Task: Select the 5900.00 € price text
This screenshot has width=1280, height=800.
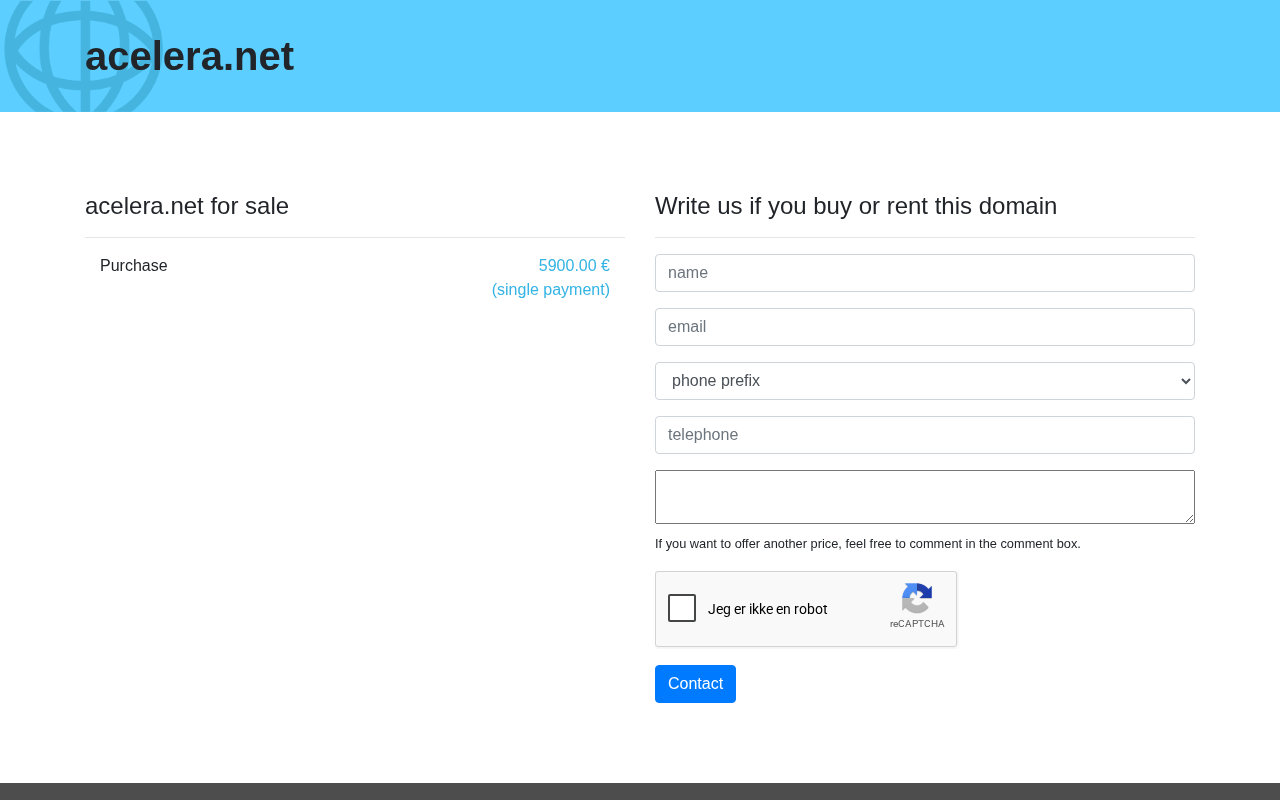Action: [x=574, y=266]
